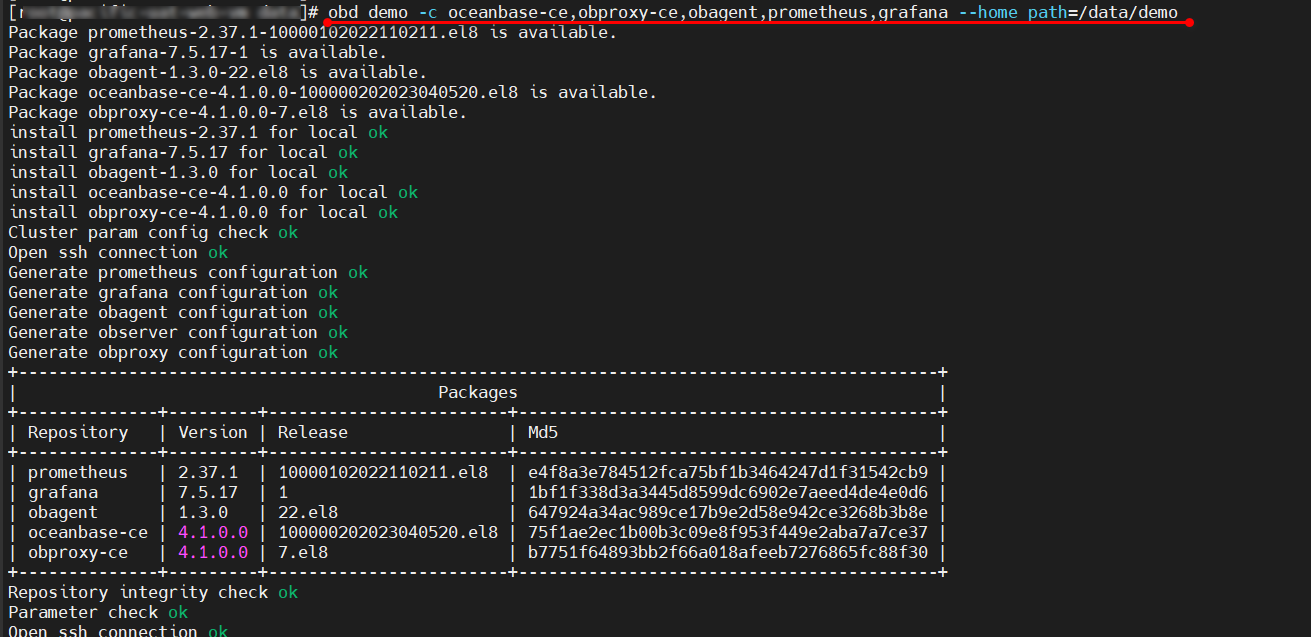
Task: Click "install oceanbase-ce-4.1.0.0 for local" line
Action: coord(212,192)
